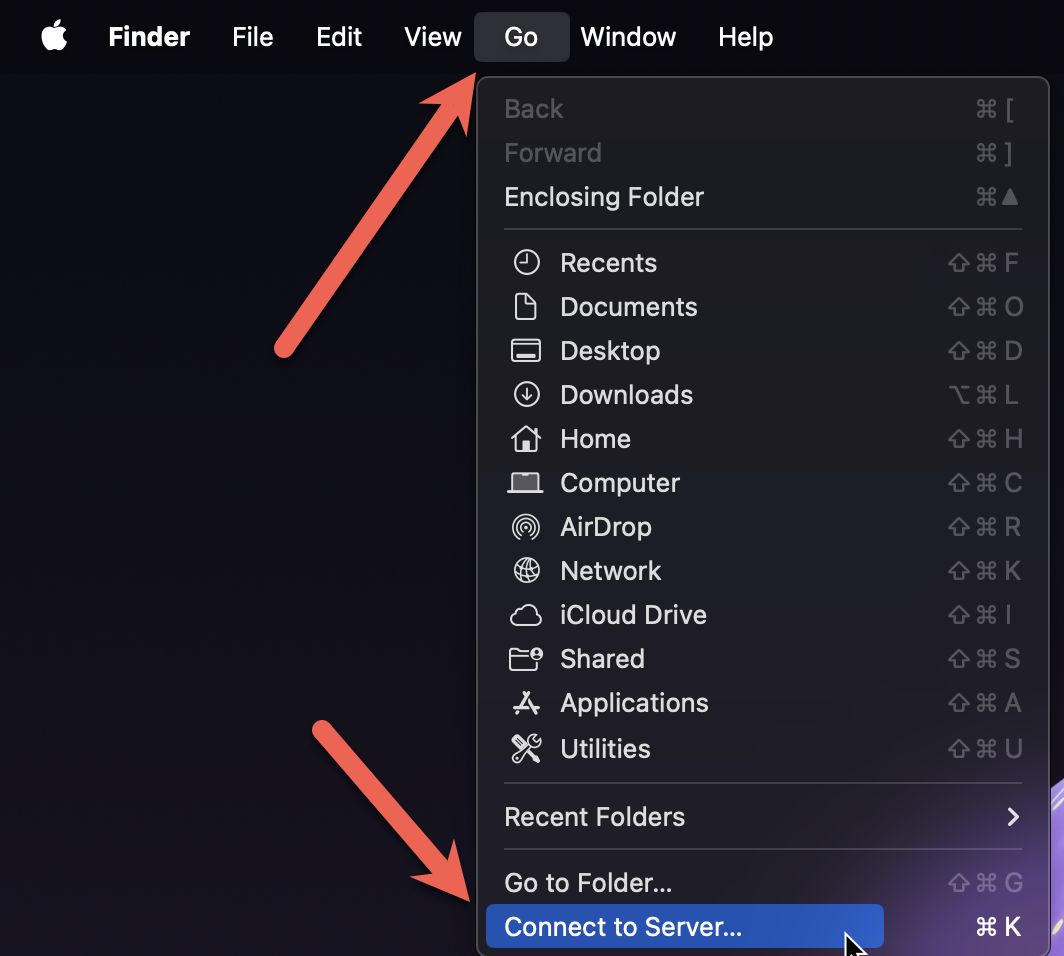Click the Recents clock icon
The width and height of the screenshot is (1064, 956).
[528, 262]
